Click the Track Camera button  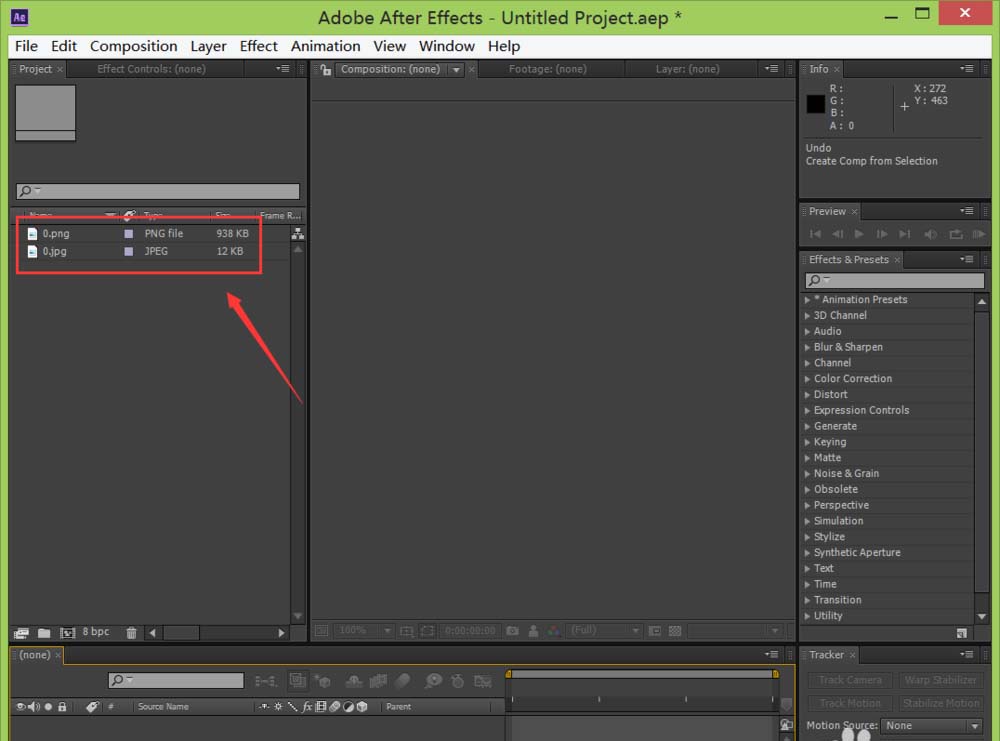pos(850,680)
